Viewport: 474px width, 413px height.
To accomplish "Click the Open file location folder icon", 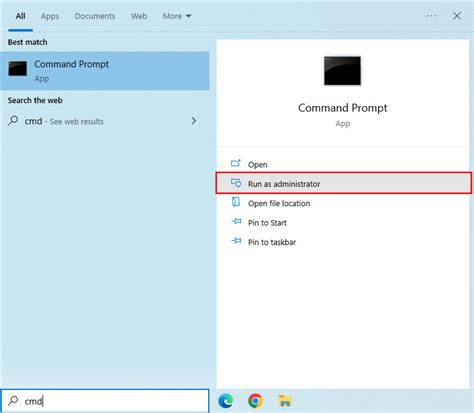I will coord(236,202).
